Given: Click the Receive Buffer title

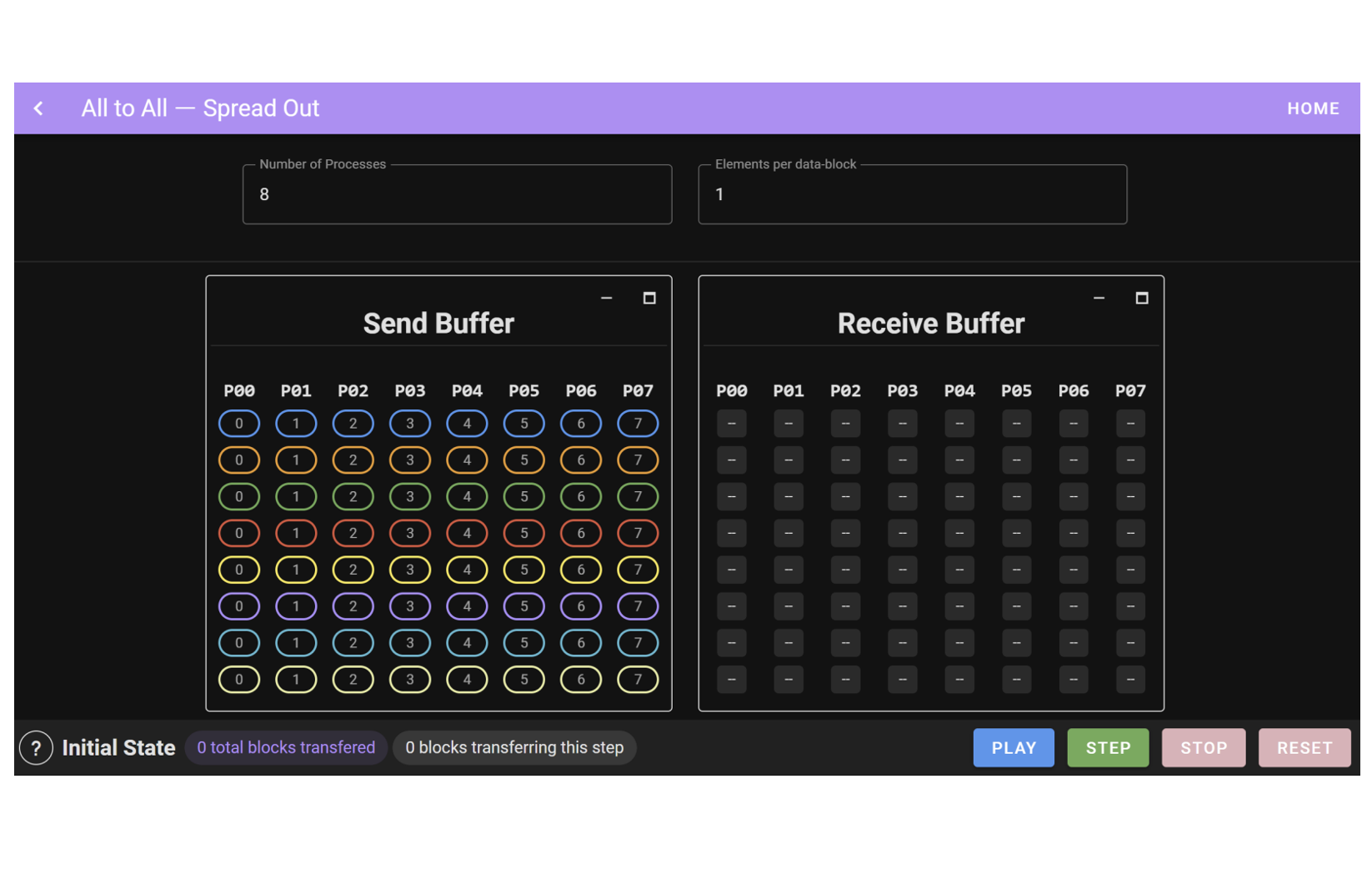Looking at the screenshot, I should (931, 324).
